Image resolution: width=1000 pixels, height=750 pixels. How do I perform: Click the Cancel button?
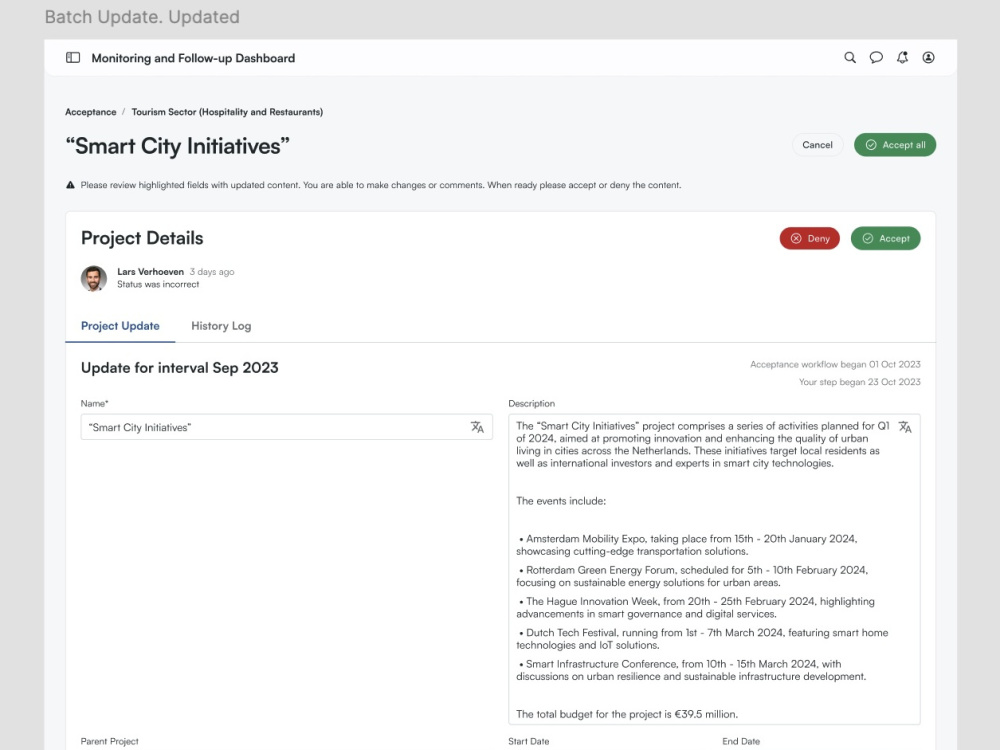(x=818, y=145)
